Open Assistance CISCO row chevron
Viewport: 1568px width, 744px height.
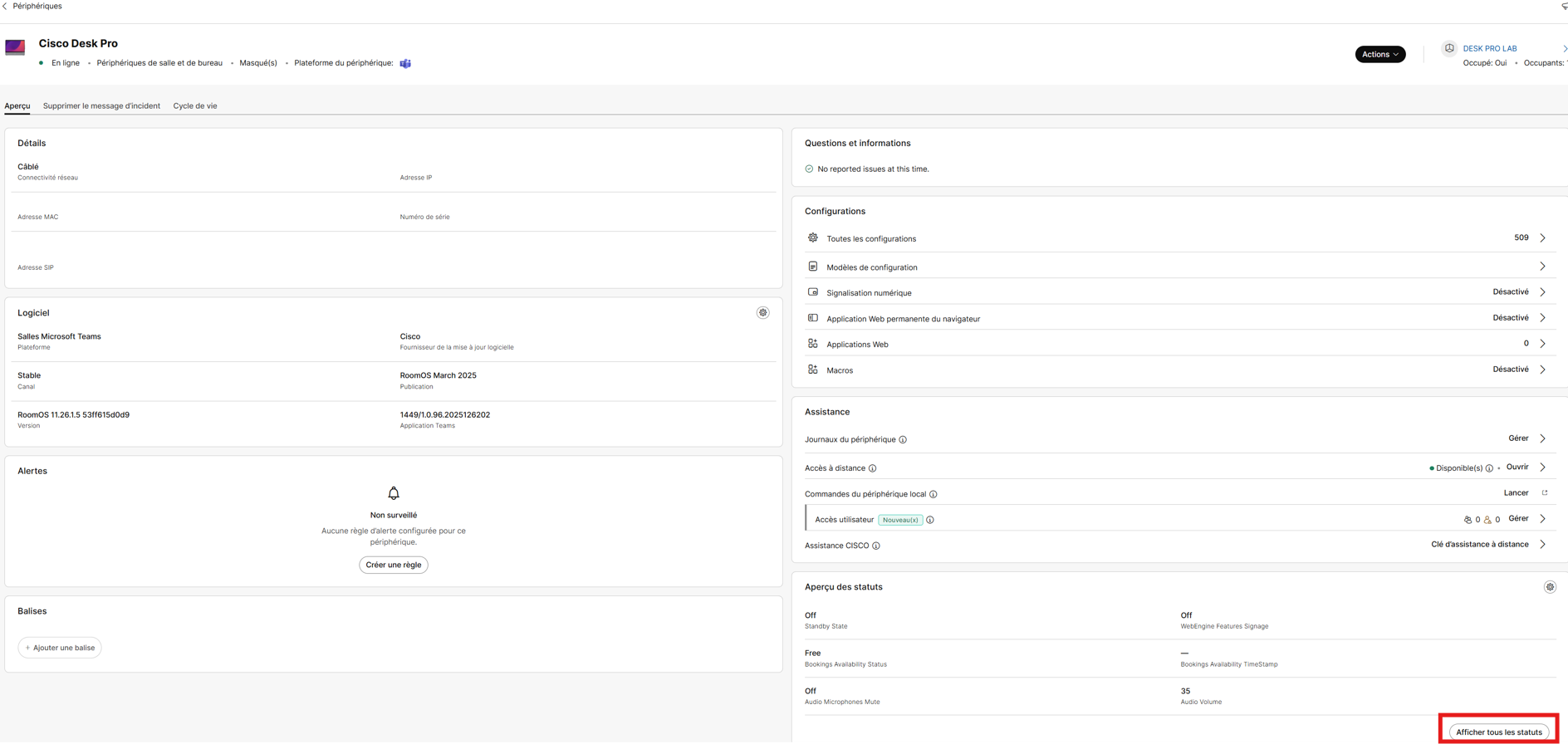(1542, 545)
